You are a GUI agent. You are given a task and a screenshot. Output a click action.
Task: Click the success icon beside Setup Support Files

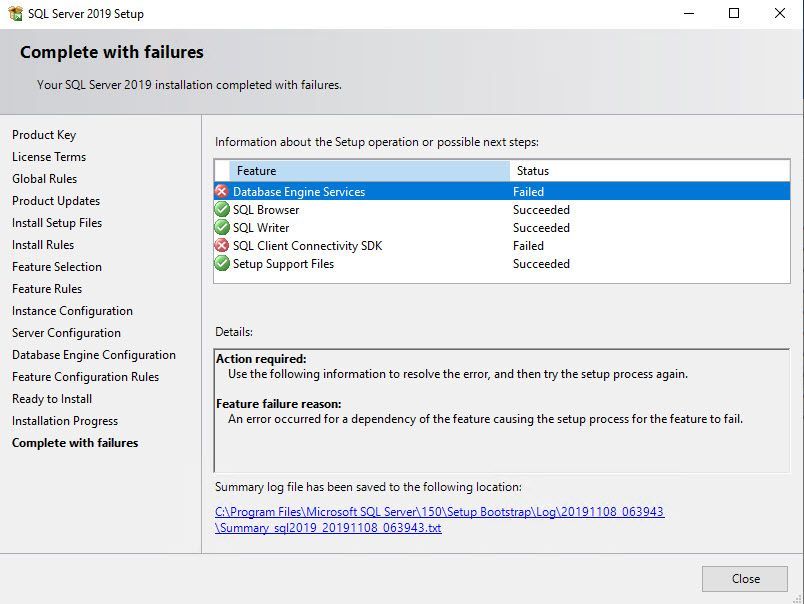pos(222,264)
